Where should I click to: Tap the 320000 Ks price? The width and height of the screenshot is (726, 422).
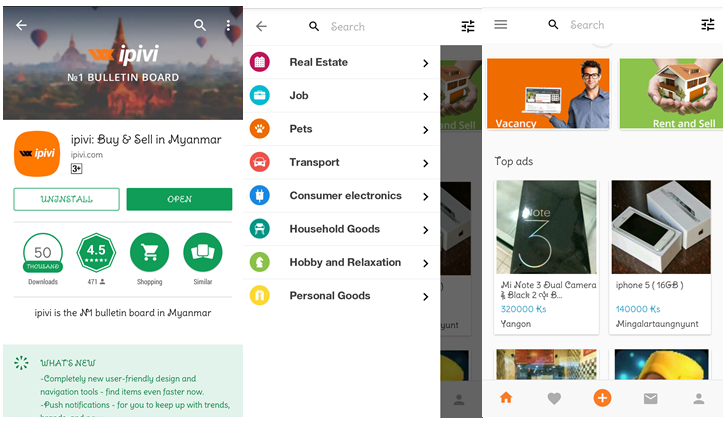523,309
